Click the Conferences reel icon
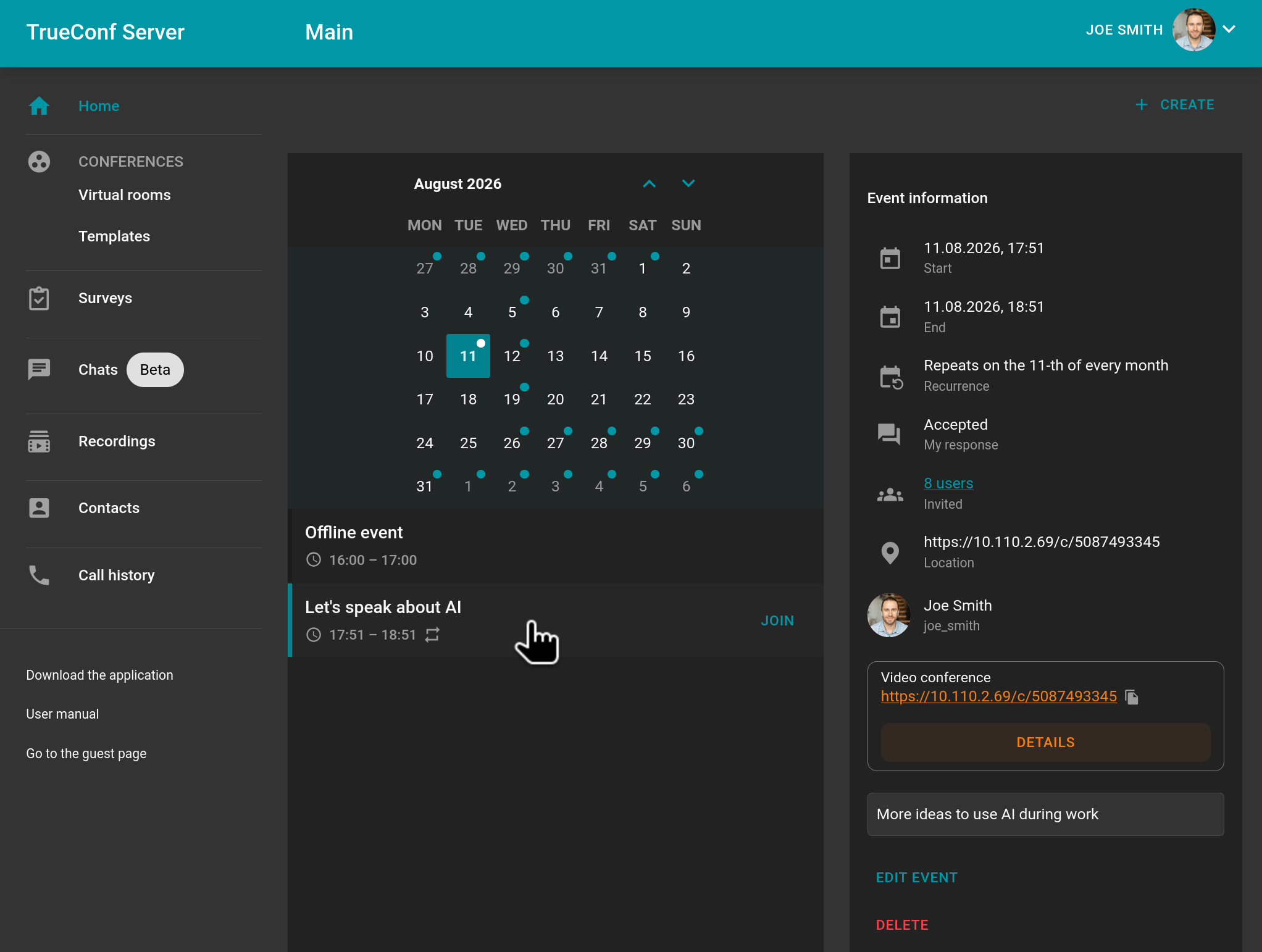The image size is (1262, 952). pos(39,162)
